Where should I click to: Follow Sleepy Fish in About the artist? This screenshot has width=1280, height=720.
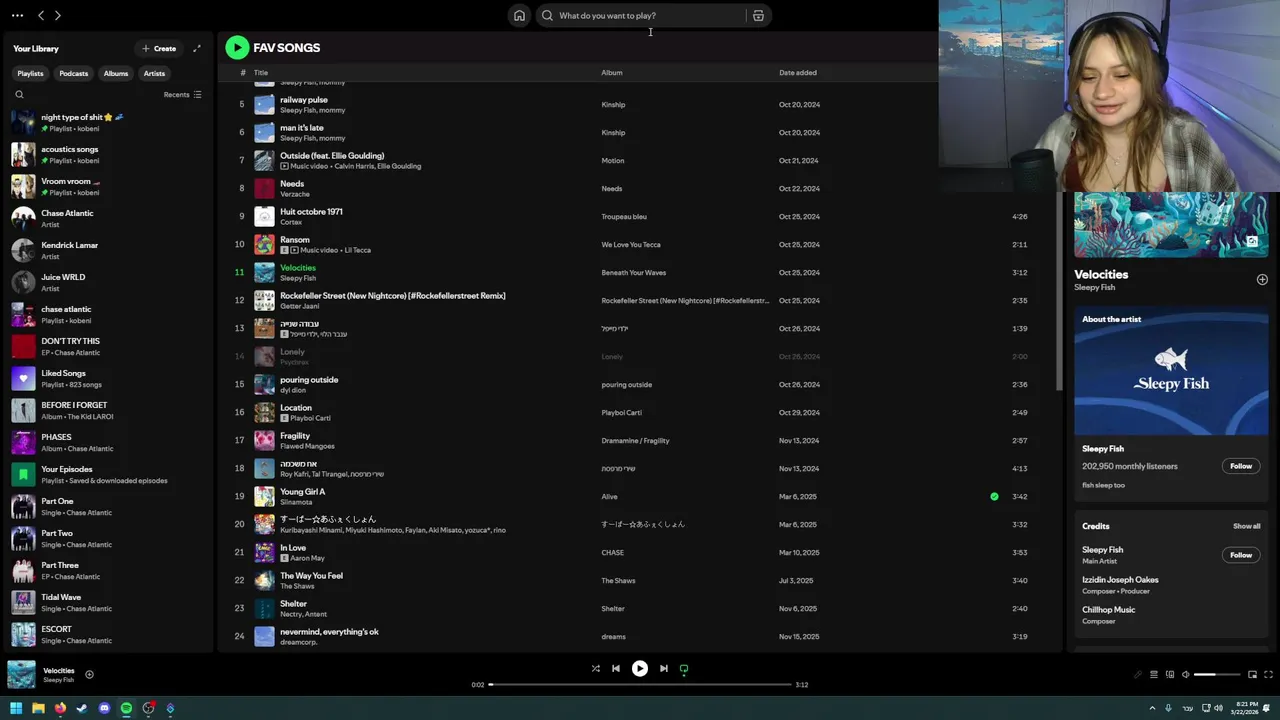[x=1241, y=466]
